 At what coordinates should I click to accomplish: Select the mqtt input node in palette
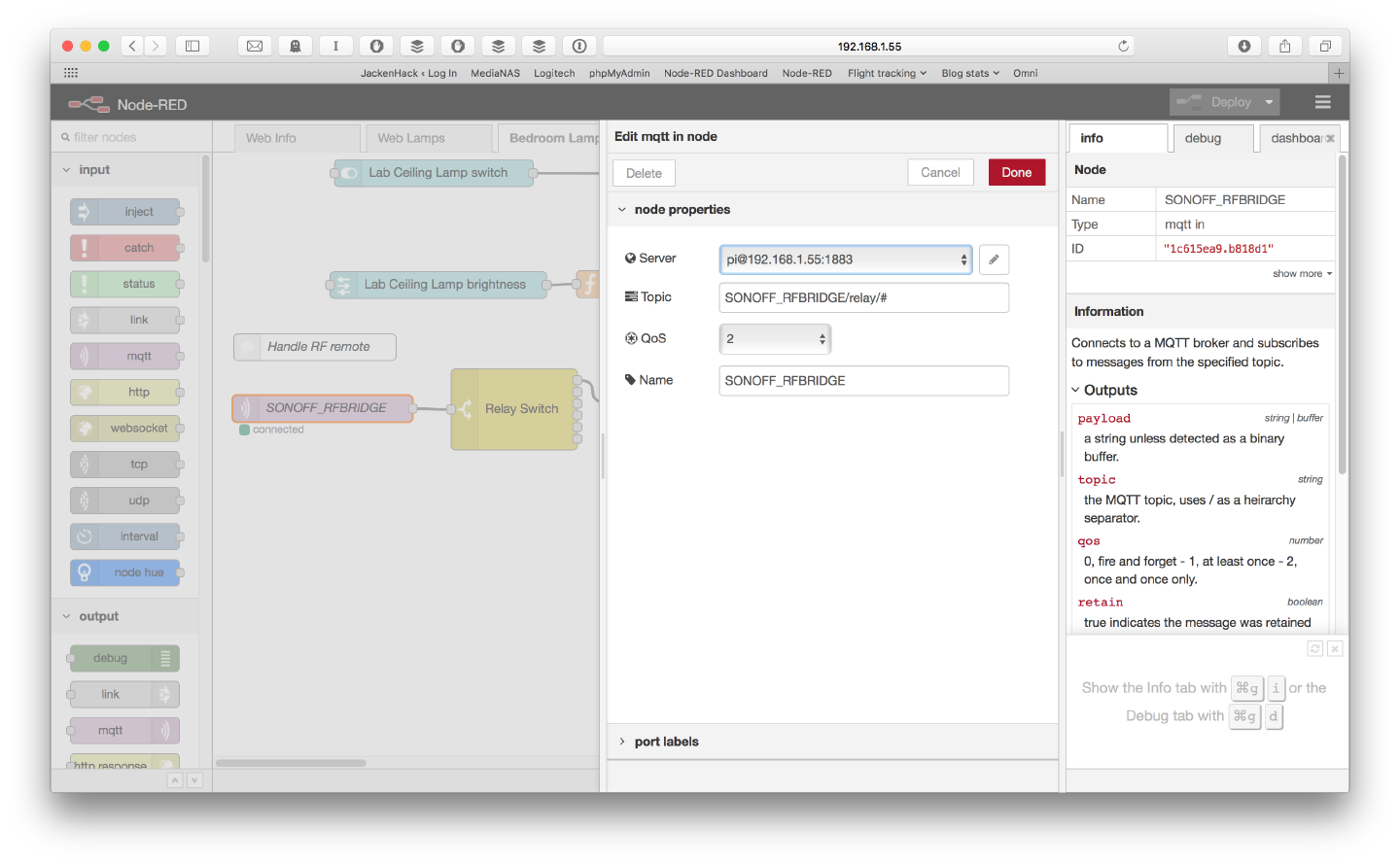[x=125, y=356]
